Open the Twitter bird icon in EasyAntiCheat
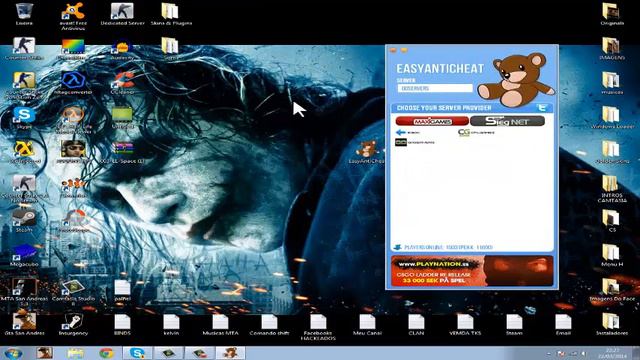The width and height of the screenshot is (640, 360). click(x=542, y=108)
